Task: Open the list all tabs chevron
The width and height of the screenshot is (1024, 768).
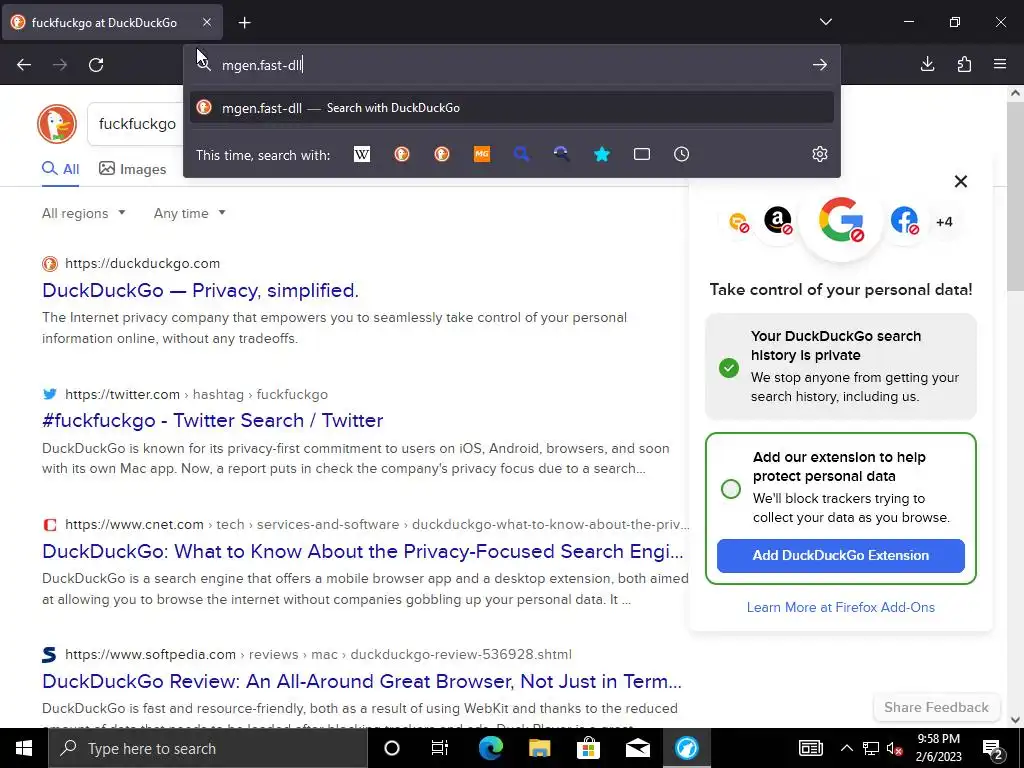Action: click(825, 22)
